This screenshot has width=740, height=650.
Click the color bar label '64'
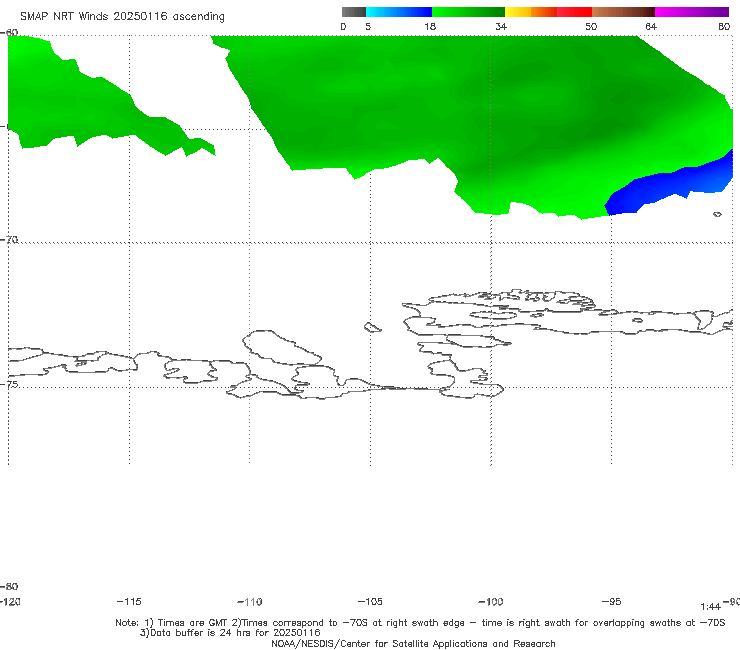(651, 26)
